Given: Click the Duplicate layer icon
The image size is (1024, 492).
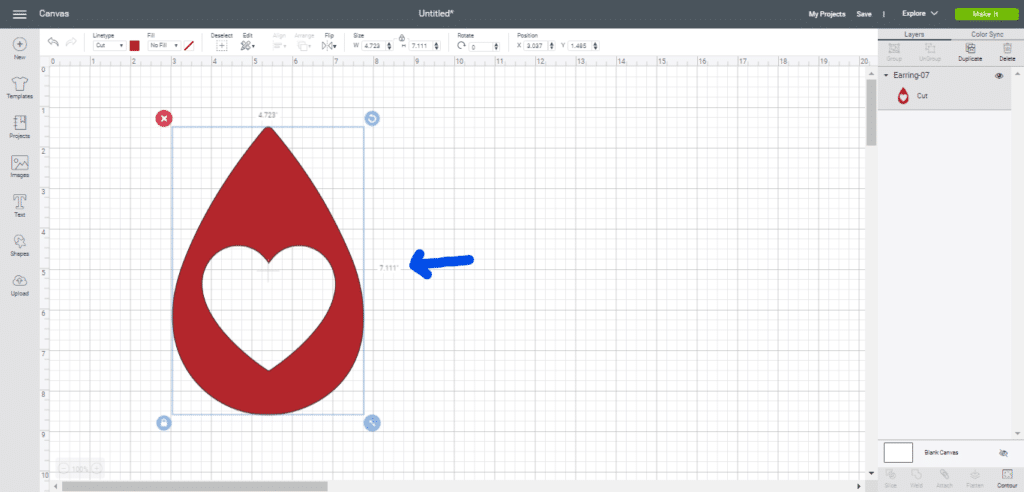Looking at the screenshot, I should 968,49.
